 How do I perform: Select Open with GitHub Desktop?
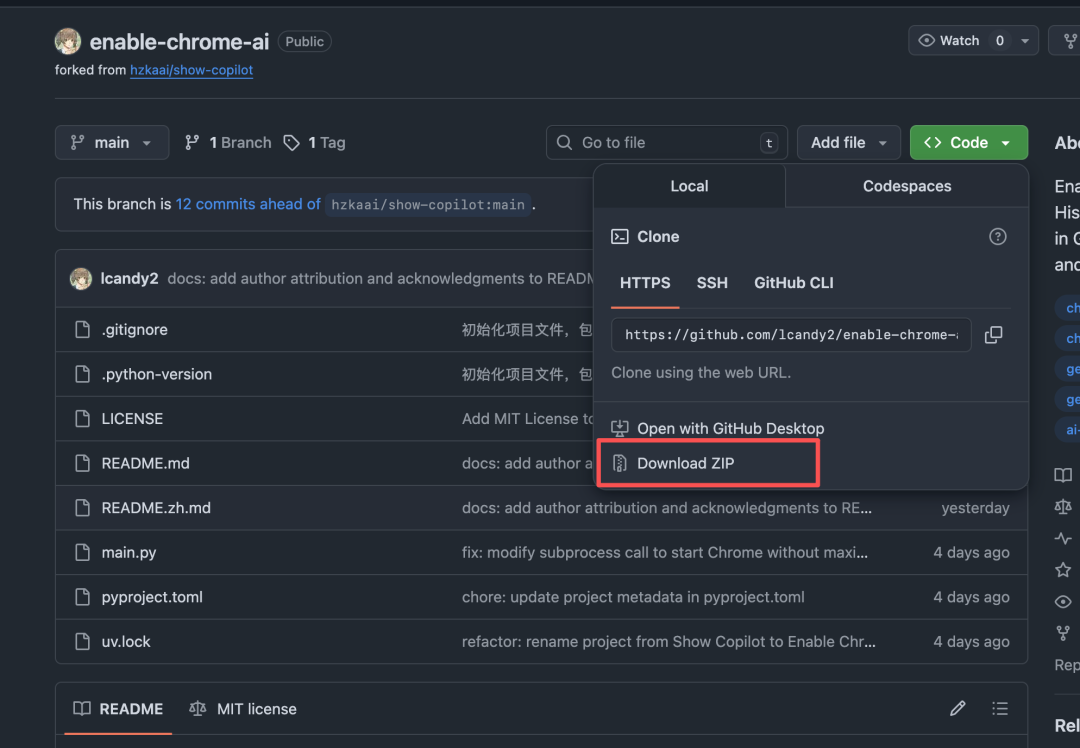pos(729,428)
